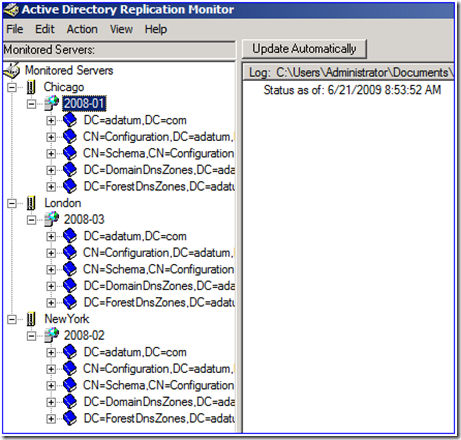Click book icon of ForestDnsZones under 2008-03
The image size is (461, 440).
tap(70, 302)
